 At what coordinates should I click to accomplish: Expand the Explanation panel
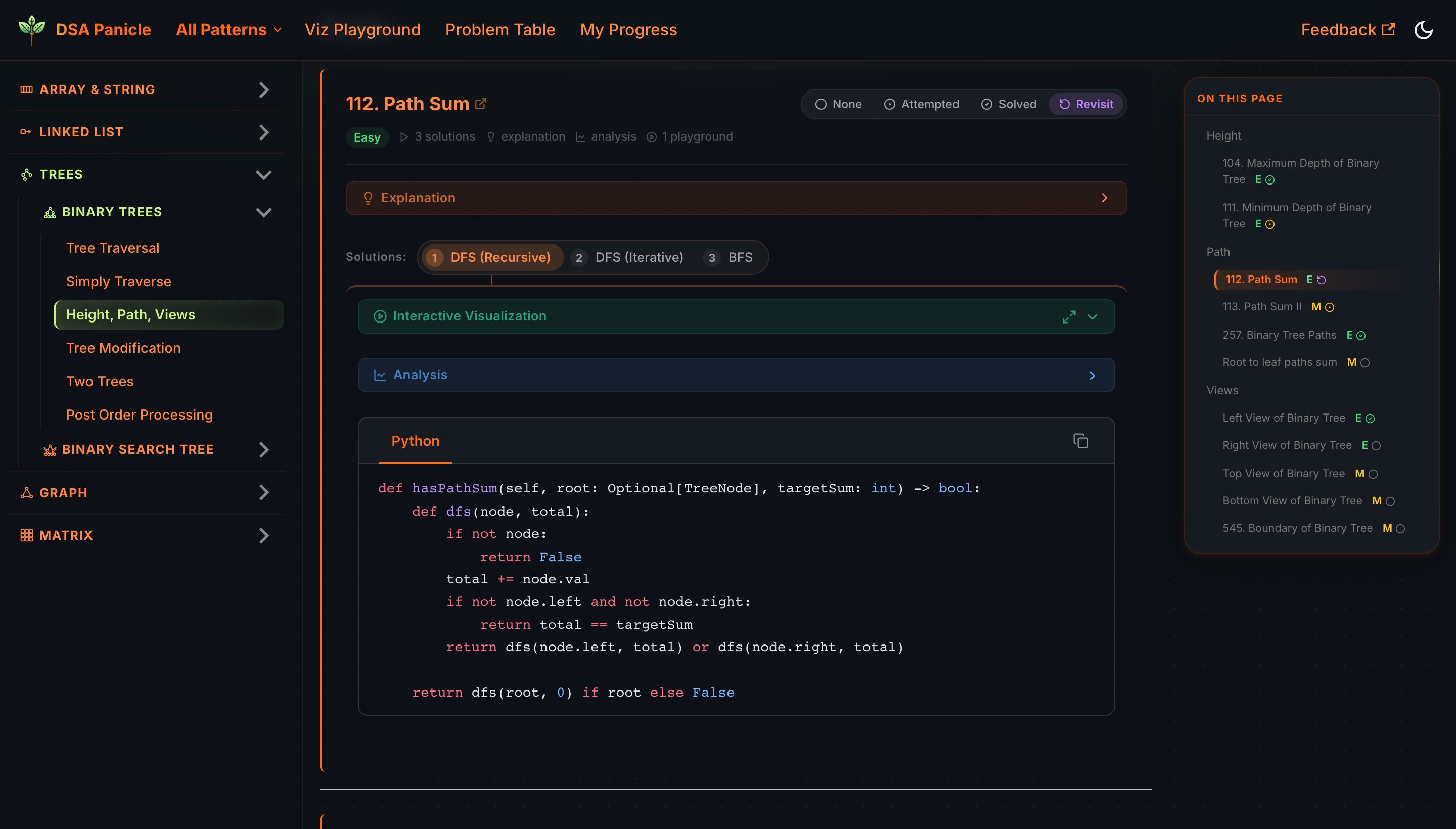click(736, 198)
